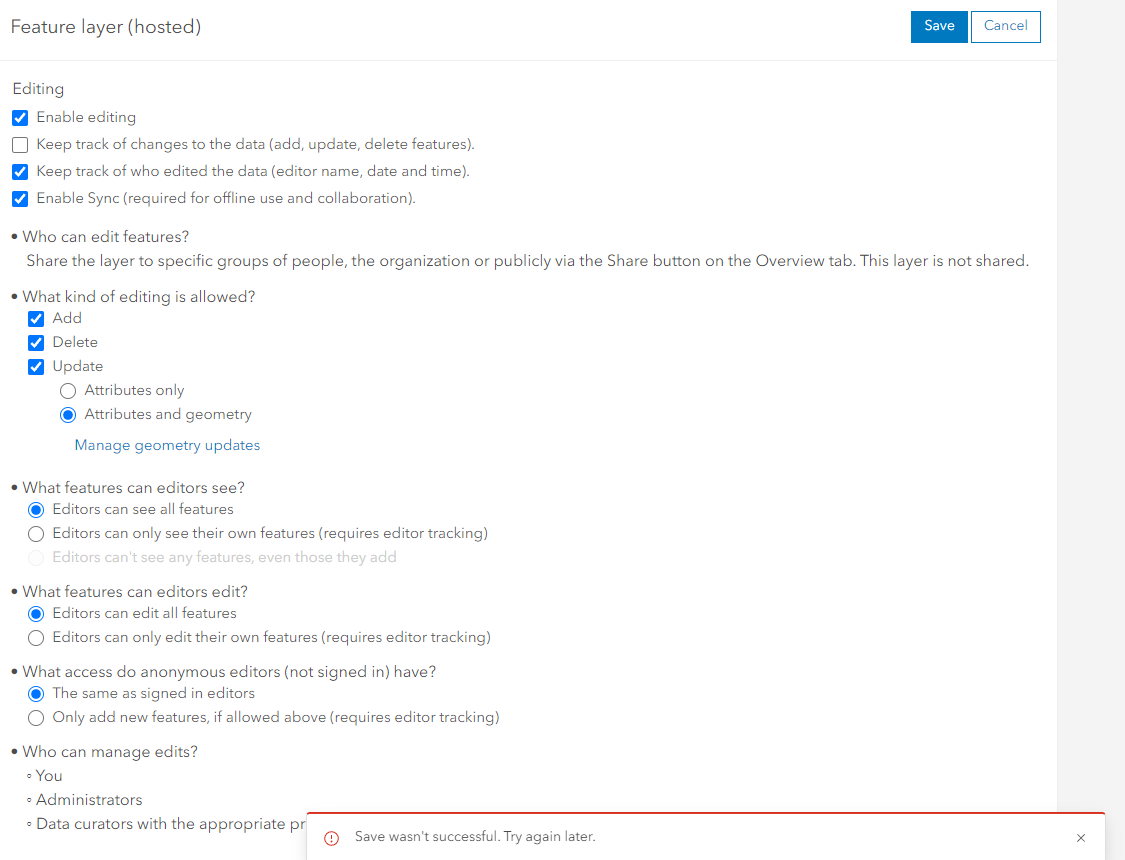Screen dimensions: 1125x860
Task: Toggle the Update editing checkbox
Action: 36,367
